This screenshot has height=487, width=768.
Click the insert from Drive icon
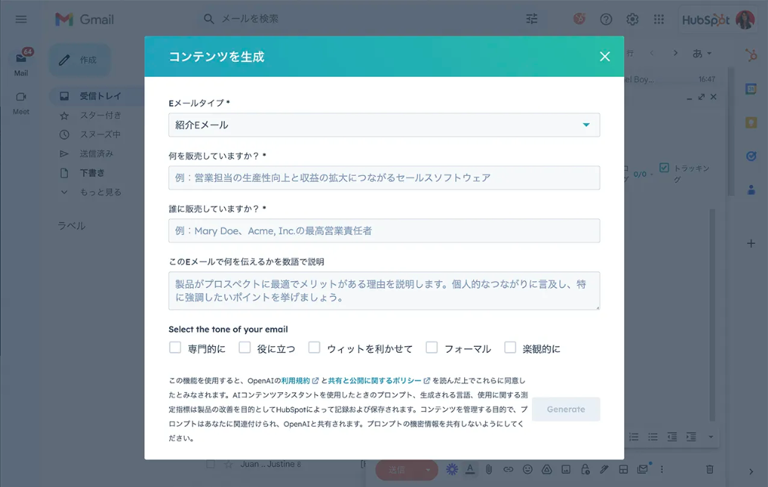547,469
